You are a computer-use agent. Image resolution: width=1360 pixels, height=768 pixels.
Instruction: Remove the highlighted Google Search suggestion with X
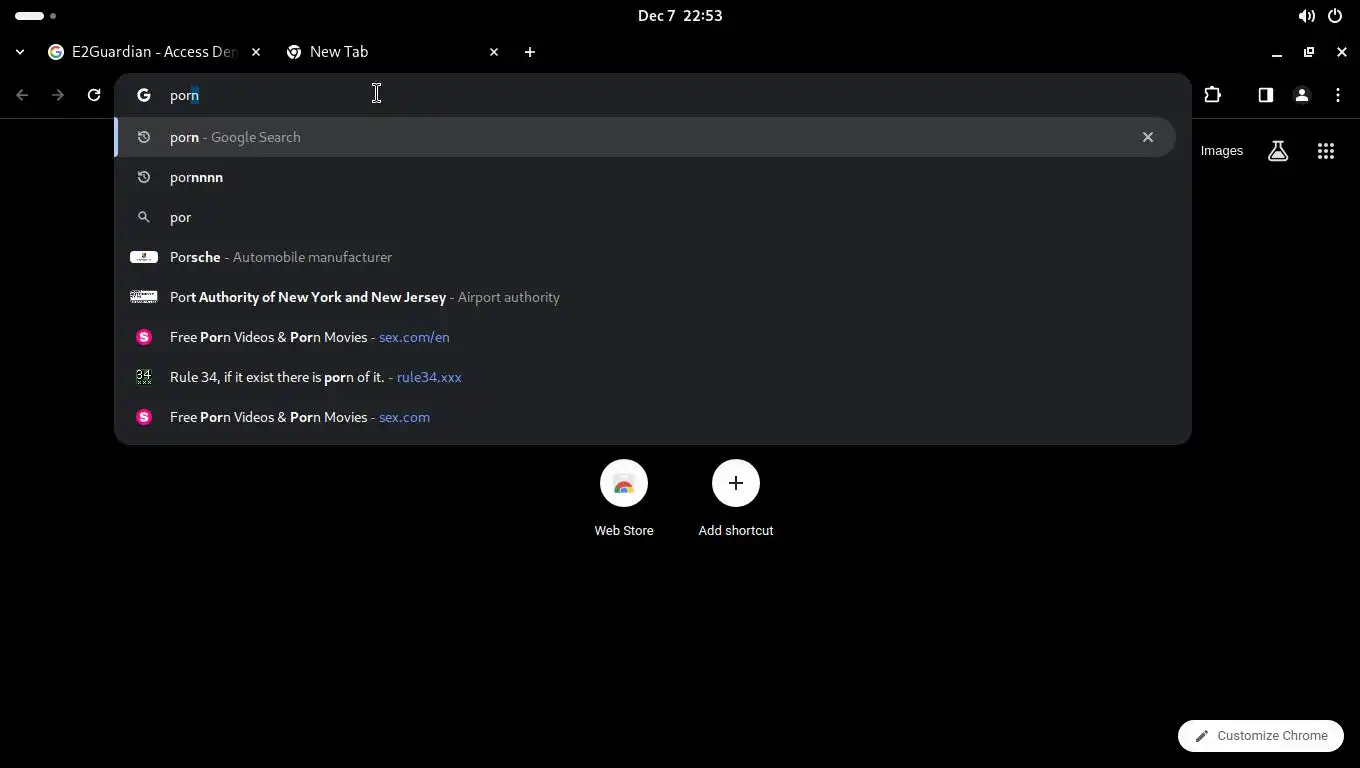[1148, 137]
